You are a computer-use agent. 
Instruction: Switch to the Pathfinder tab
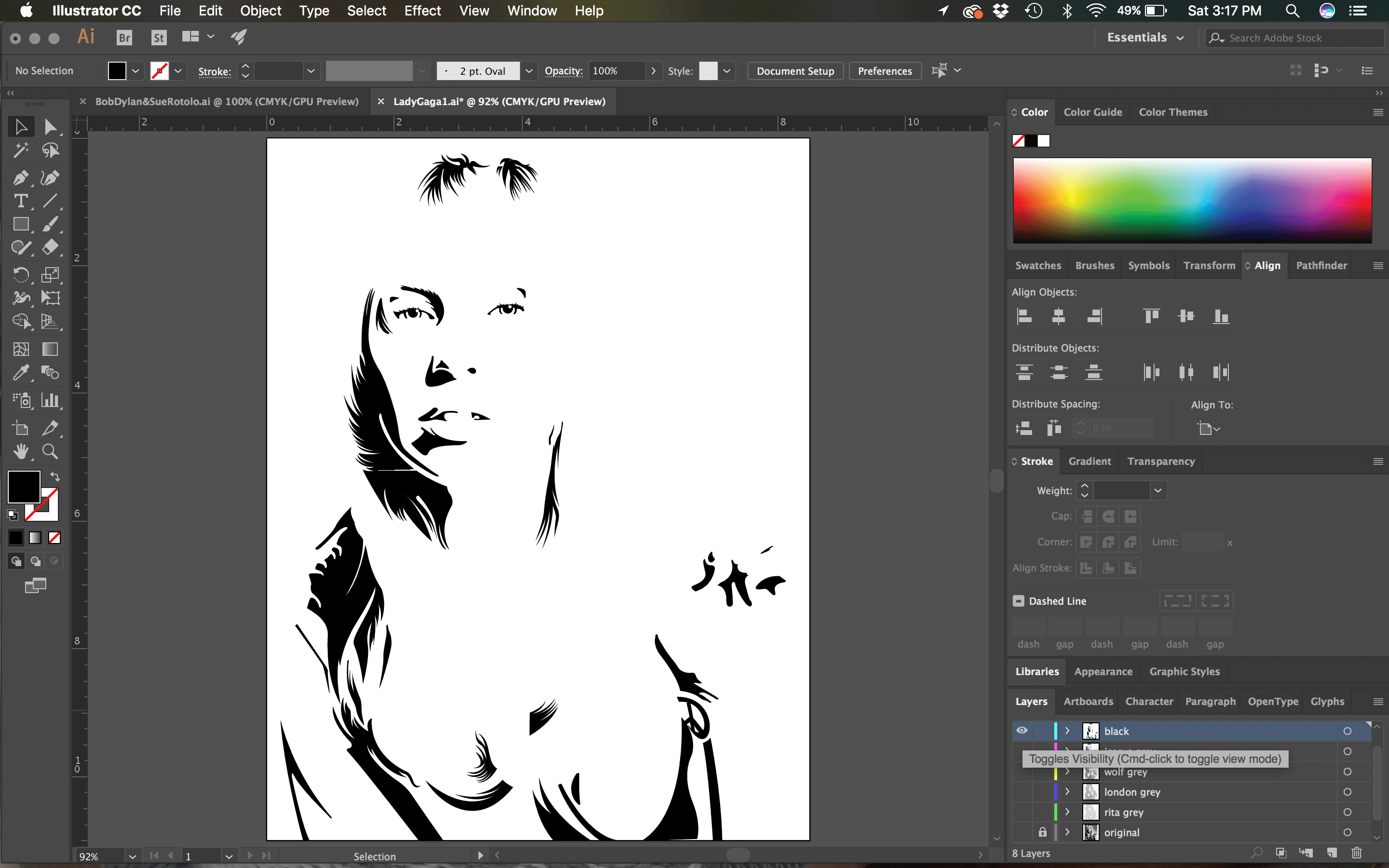coord(1321,265)
